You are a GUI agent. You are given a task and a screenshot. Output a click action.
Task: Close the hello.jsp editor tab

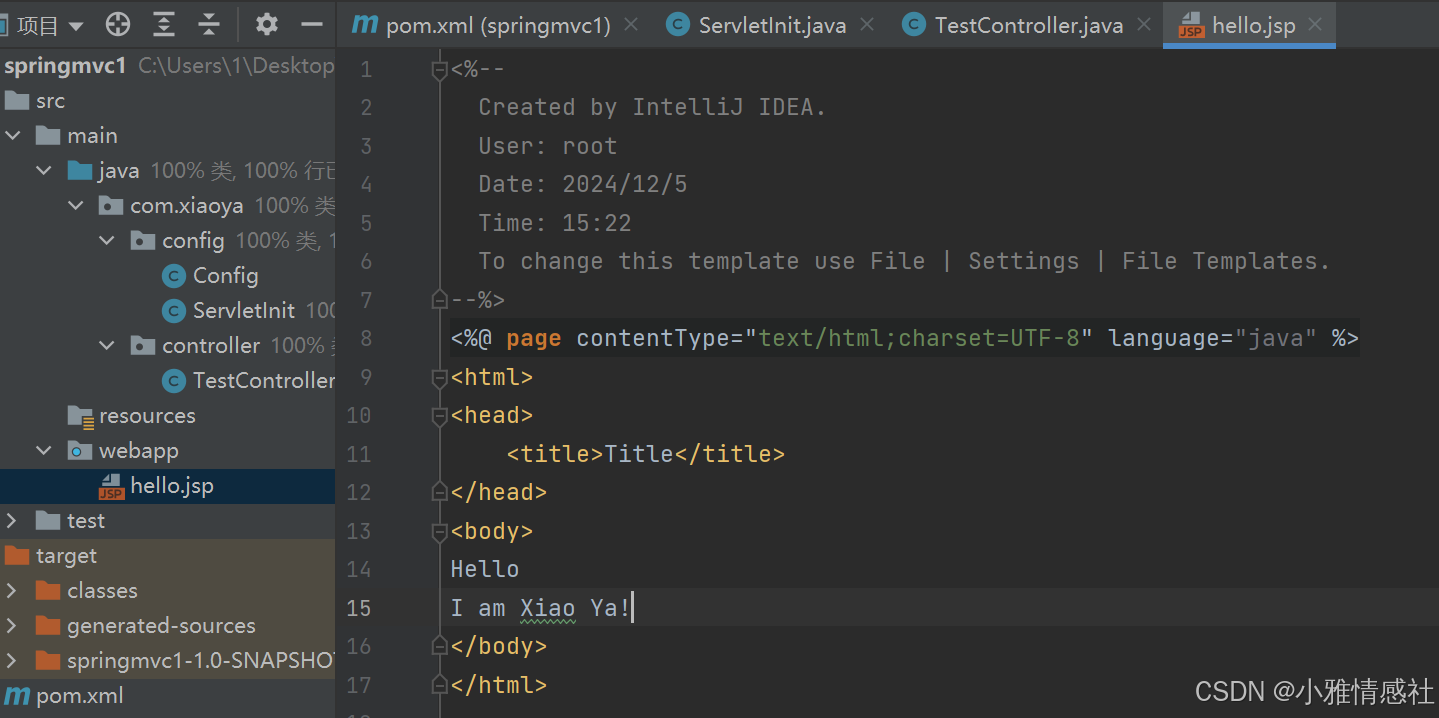coord(1315,25)
